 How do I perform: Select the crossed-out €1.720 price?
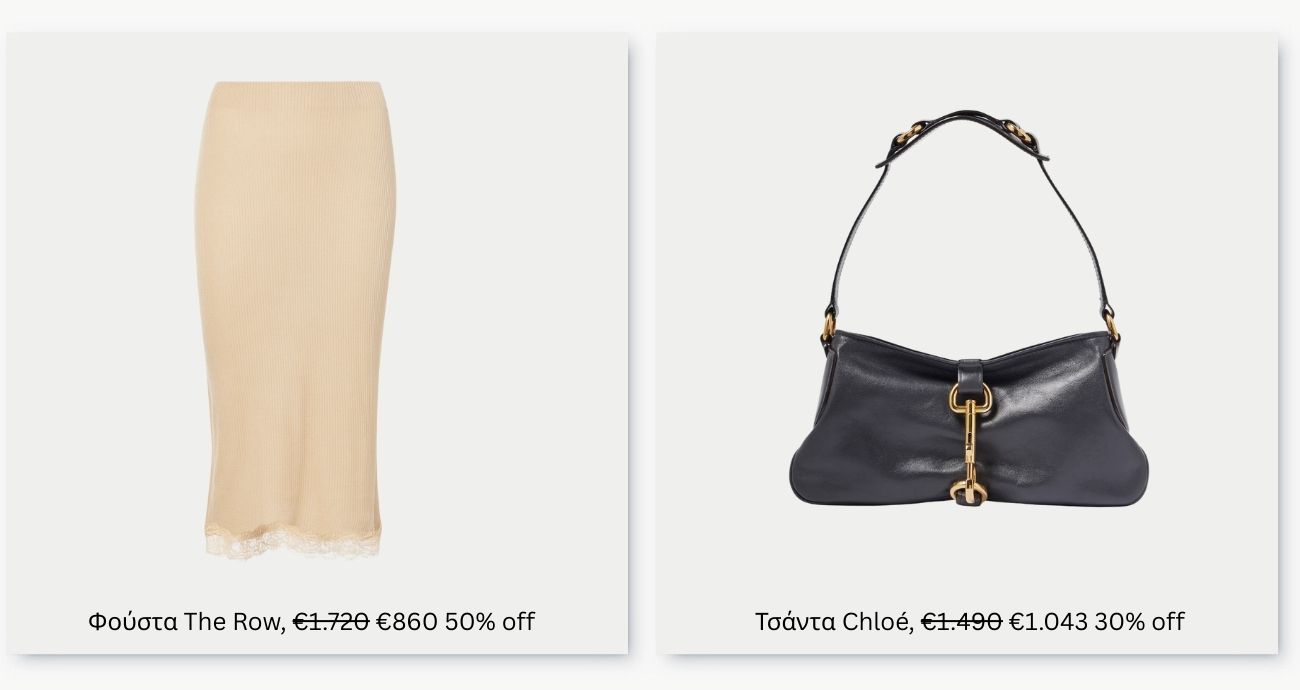(331, 621)
